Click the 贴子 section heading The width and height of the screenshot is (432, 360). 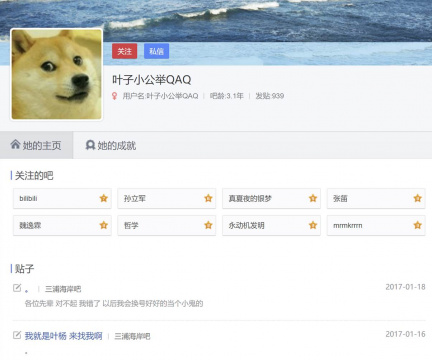click(x=24, y=269)
